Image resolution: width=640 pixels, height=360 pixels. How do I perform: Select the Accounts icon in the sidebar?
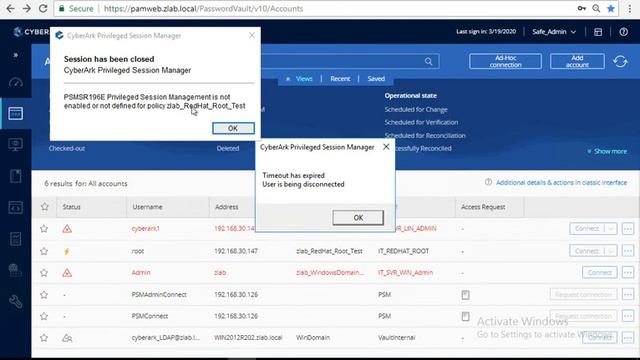pos(16,113)
